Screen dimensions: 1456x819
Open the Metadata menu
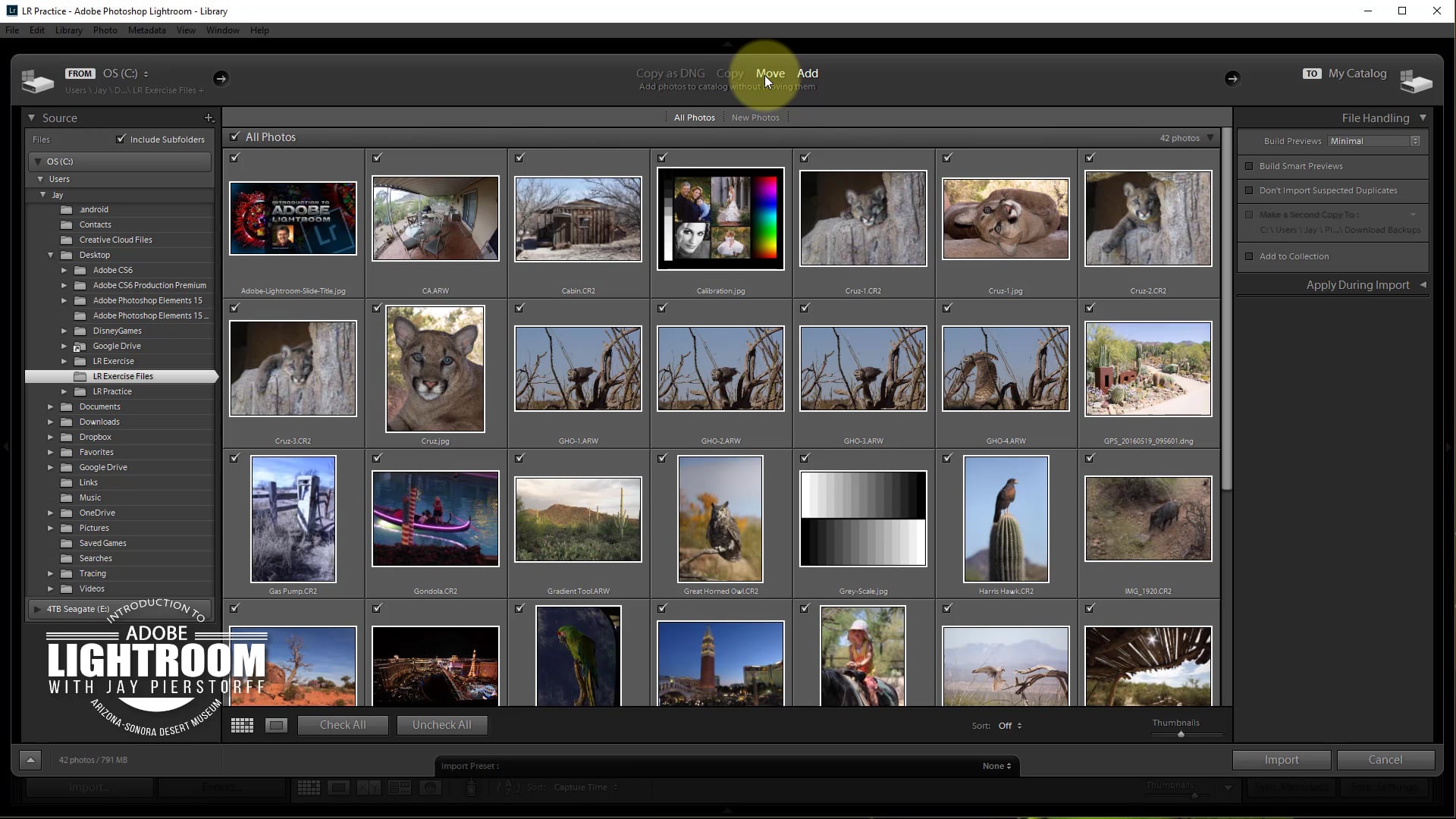(146, 30)
